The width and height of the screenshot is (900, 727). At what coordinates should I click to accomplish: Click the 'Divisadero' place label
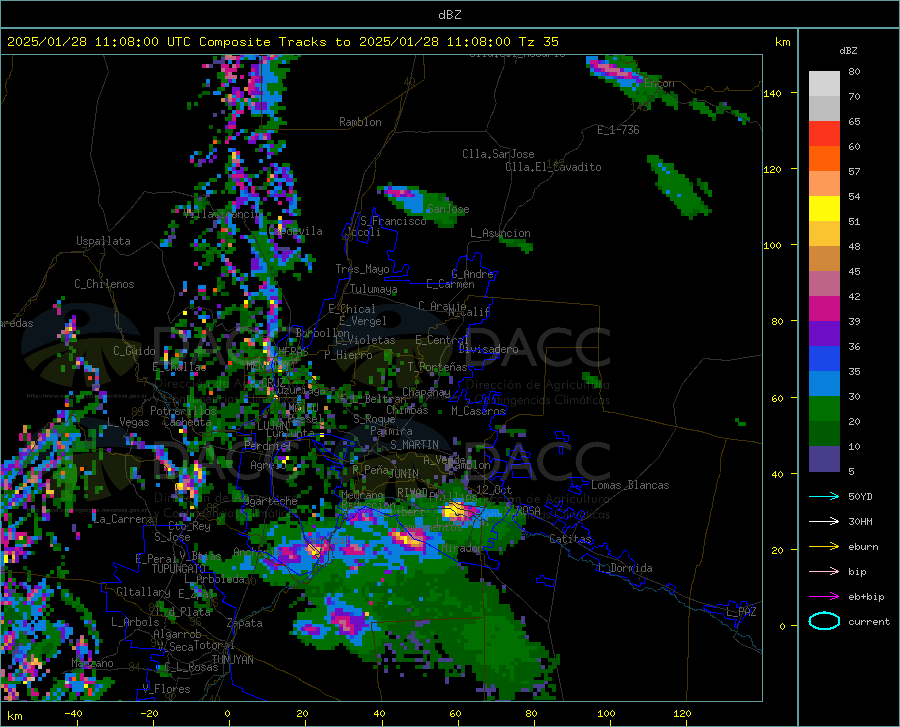488,349
